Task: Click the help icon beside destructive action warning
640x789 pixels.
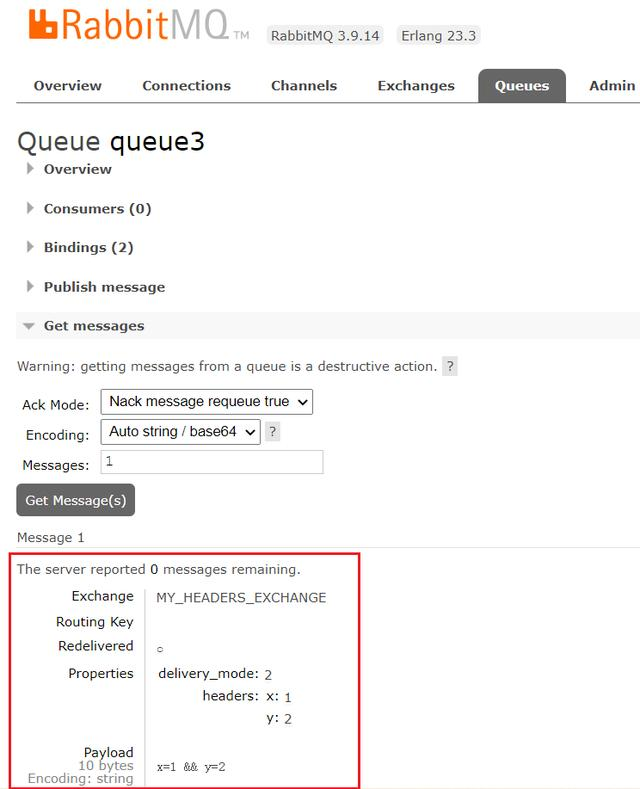Action: click(x=450, y=366)
